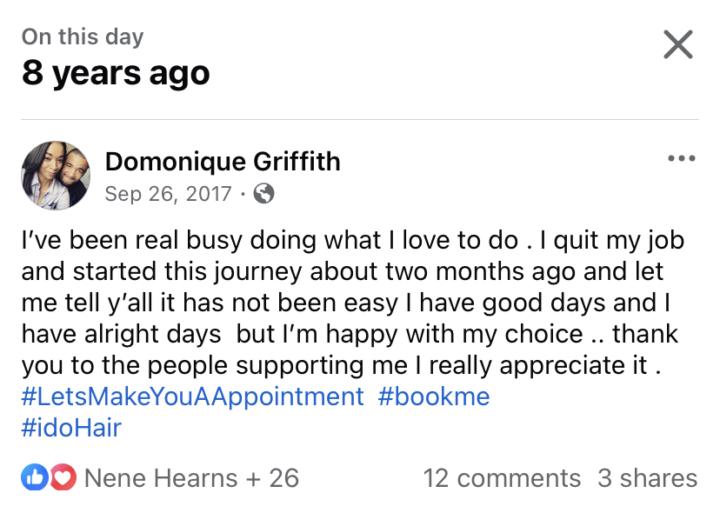Click the divider line below the header
The image size is (720, 513).
(360, 119)
